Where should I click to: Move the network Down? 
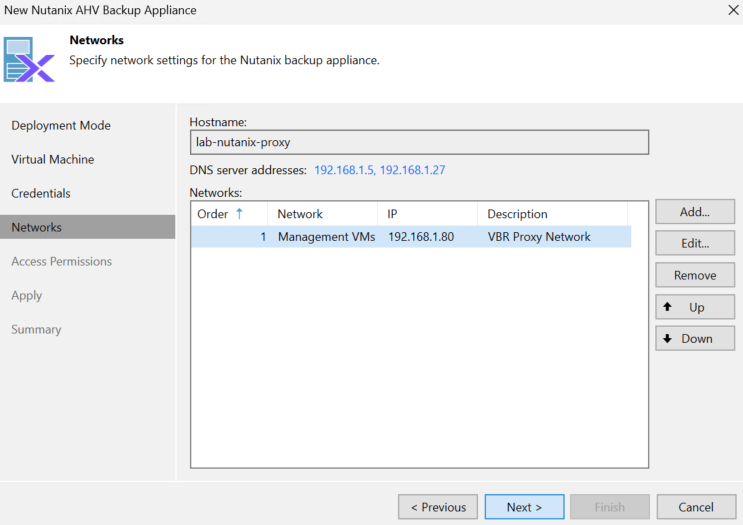[695, 338]
